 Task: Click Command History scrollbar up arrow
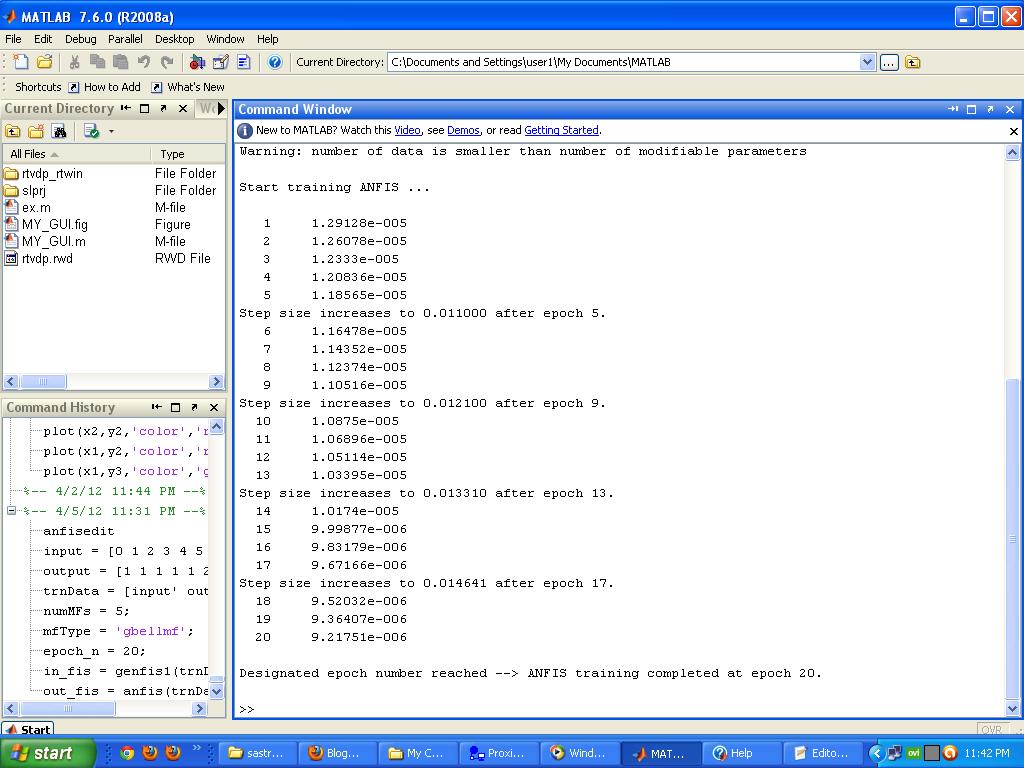pos(216,427)
